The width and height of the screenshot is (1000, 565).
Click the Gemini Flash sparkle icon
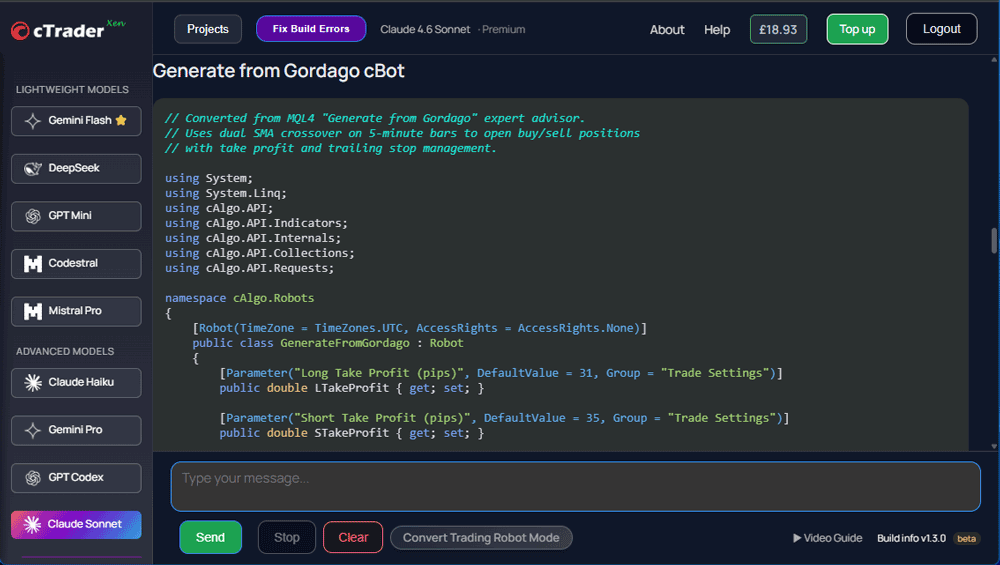coord(33,121)
